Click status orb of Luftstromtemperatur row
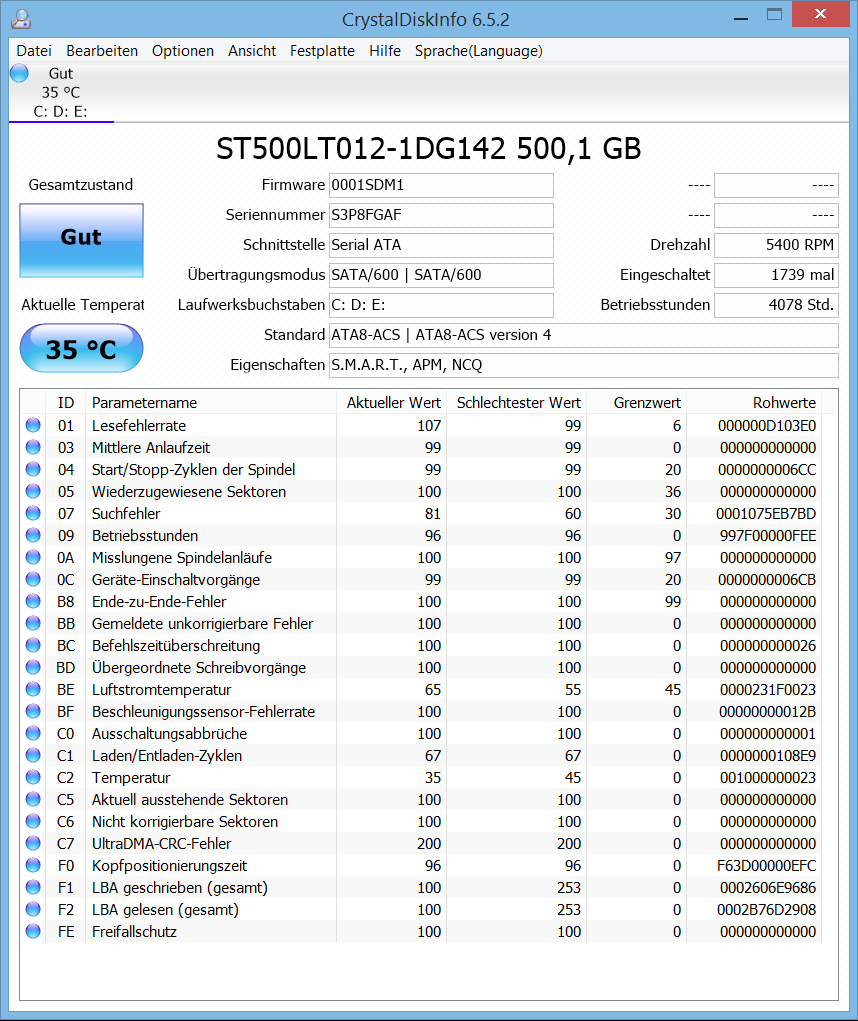The height and width of the screenshot is (1021, 858). tap(33, 689)
